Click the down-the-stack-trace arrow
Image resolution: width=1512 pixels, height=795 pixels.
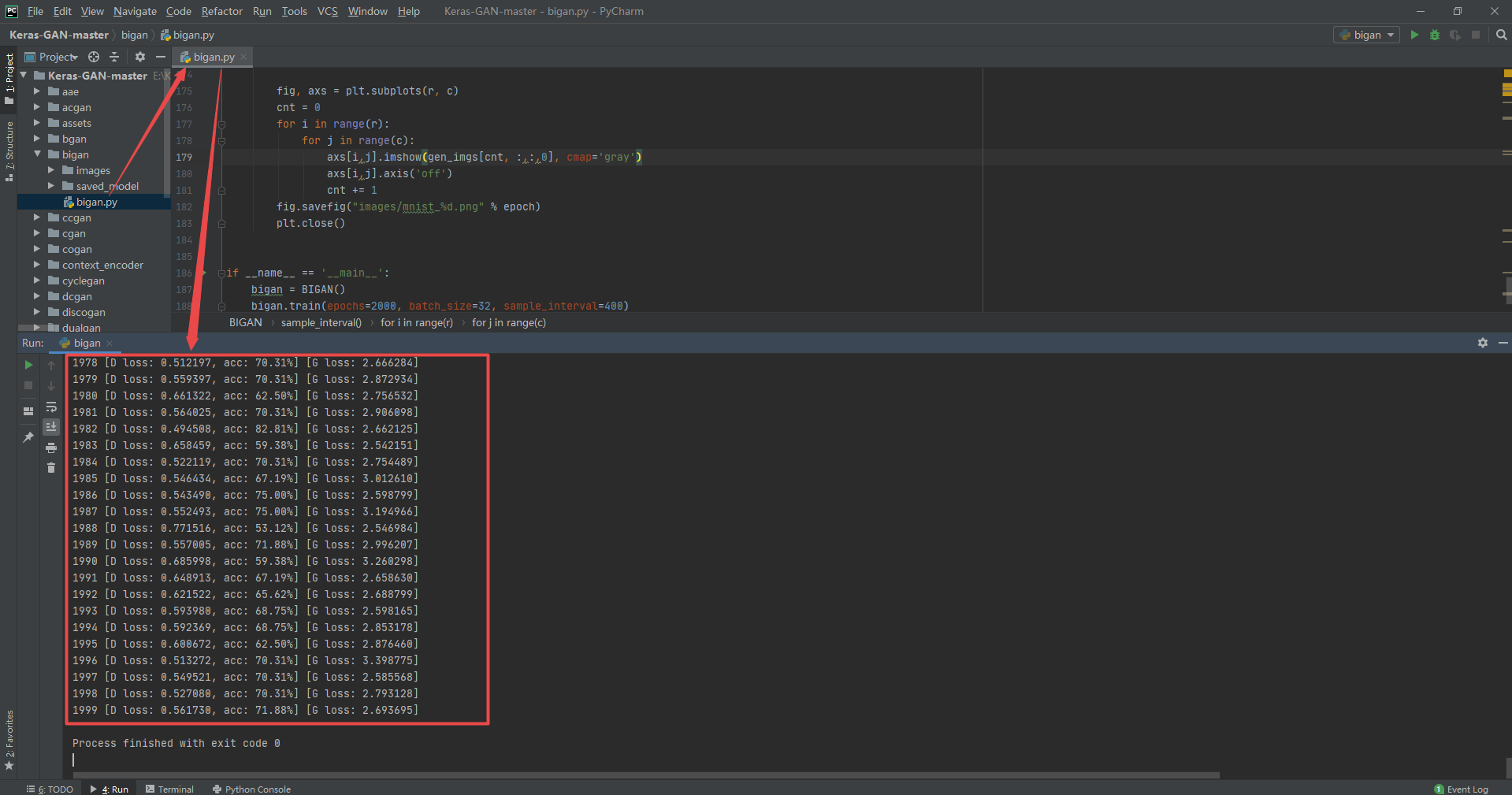point(51,385)
